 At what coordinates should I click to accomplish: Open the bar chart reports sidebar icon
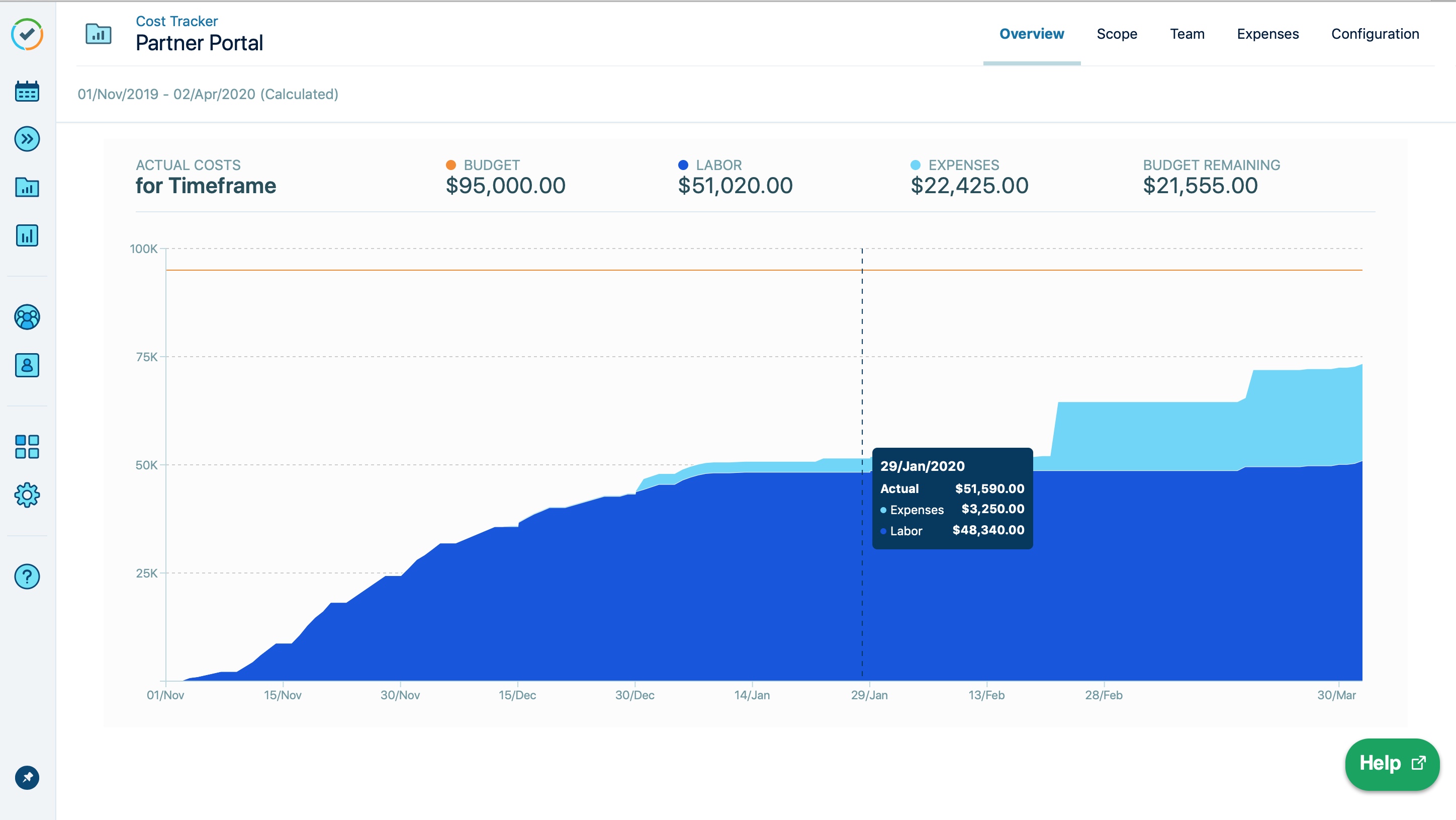pyautogui.click(x=27, y=235)
